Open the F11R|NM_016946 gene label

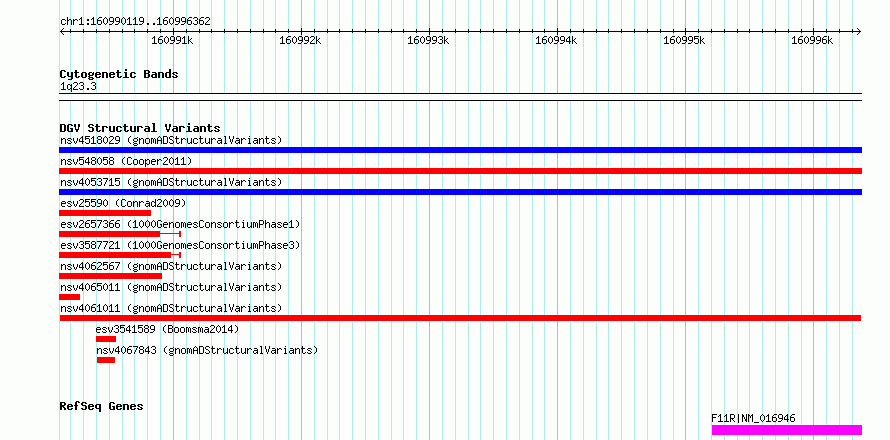753,418
